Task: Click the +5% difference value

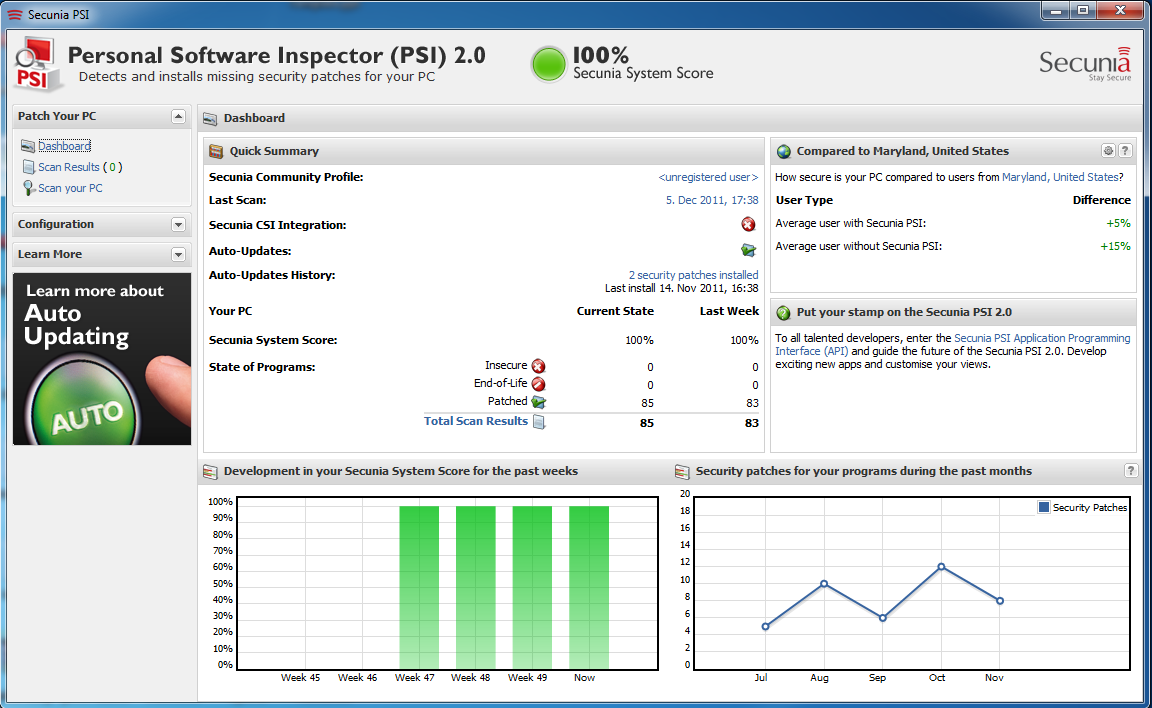Action: coord(1118,223)
